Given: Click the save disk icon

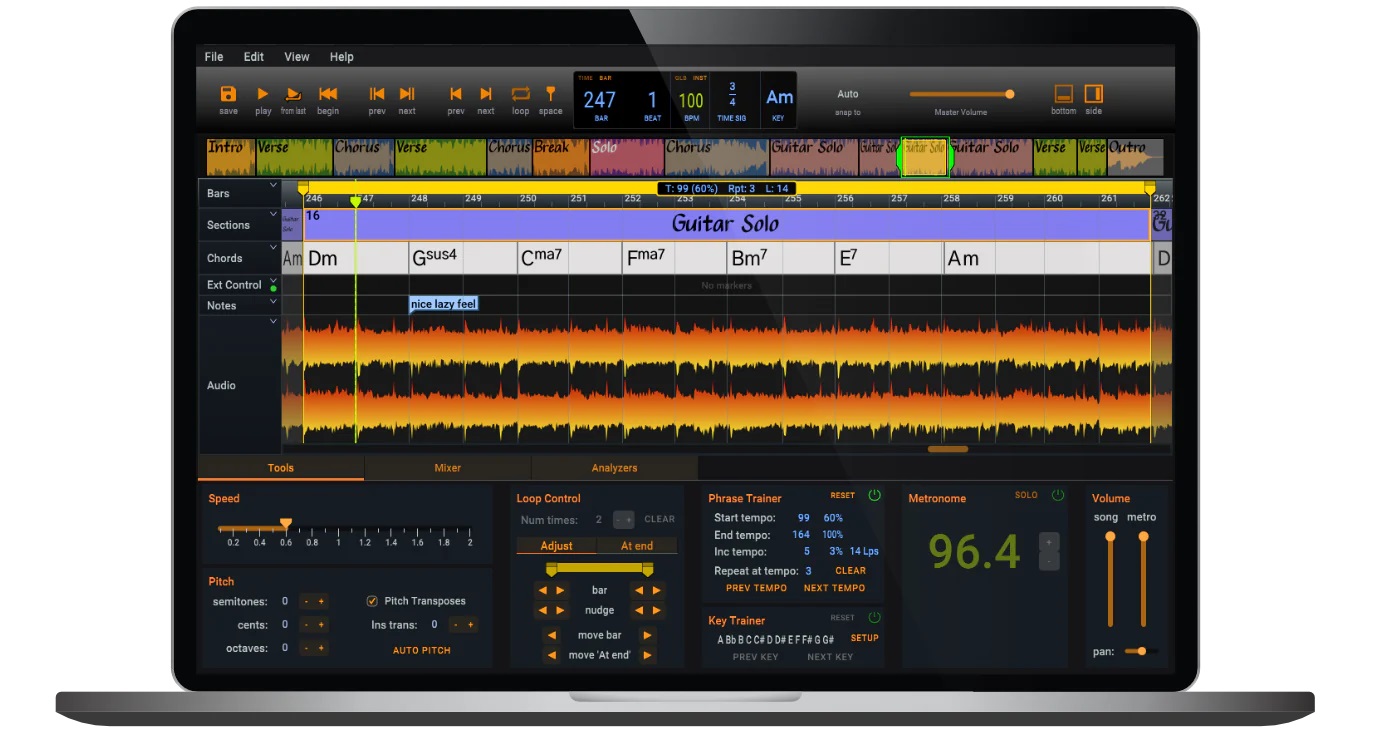Looking at the screenshot, I should [x=228, y=93].
